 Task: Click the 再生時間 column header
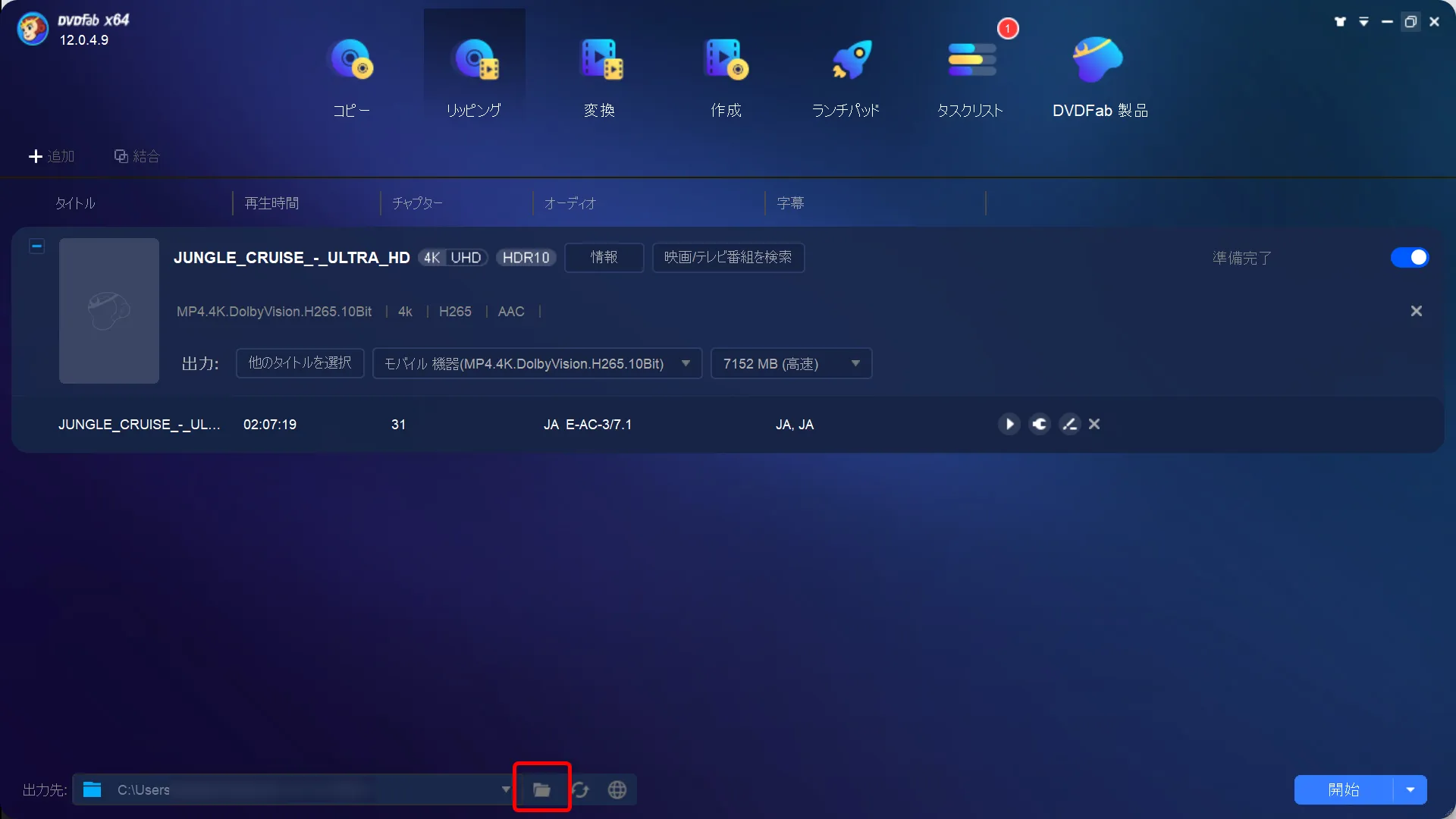coord(272,203)
